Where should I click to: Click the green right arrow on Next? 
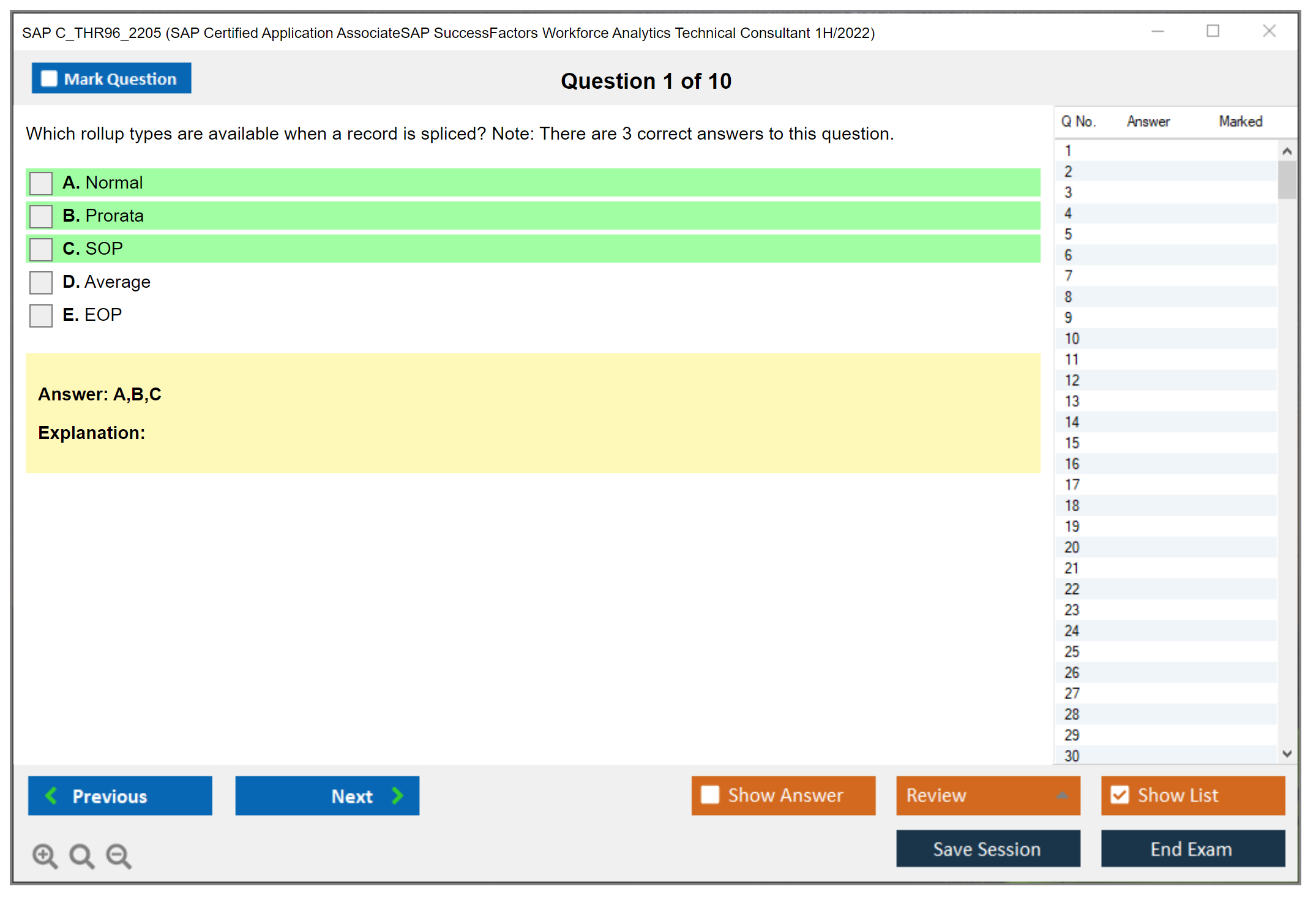397,795
